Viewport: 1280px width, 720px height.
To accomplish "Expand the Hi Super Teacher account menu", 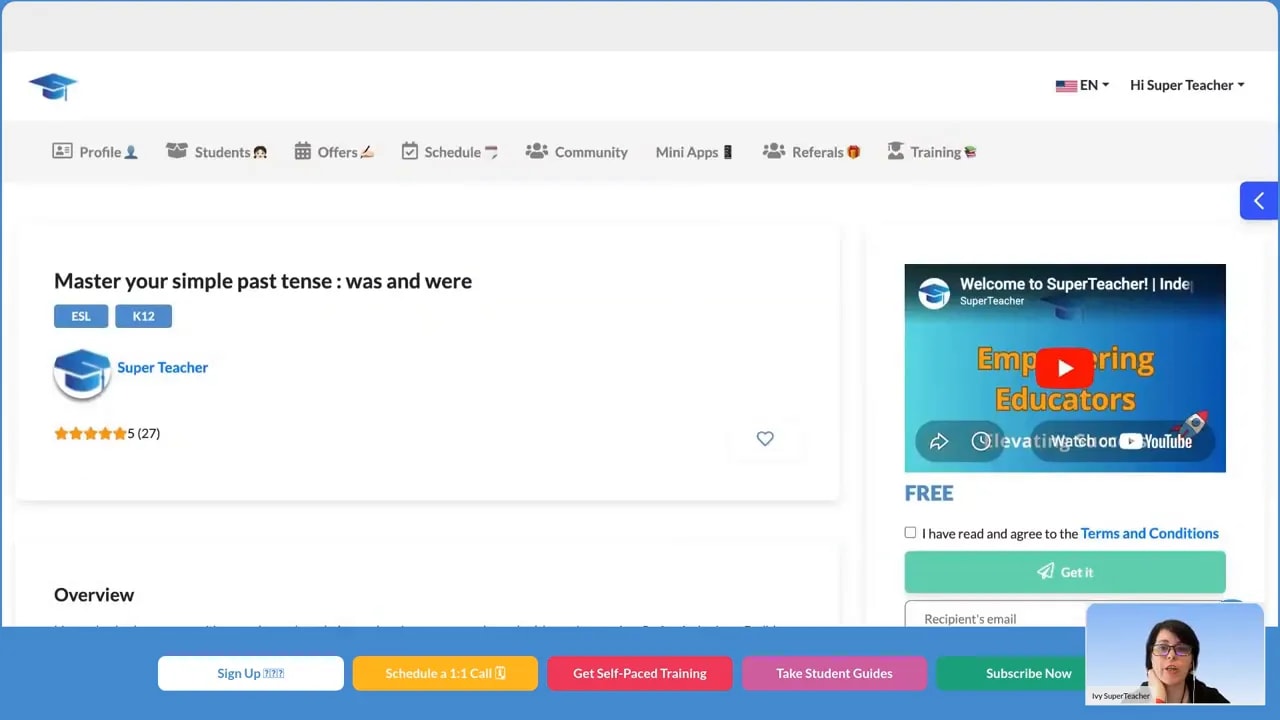I will (x=1187, y=85).
